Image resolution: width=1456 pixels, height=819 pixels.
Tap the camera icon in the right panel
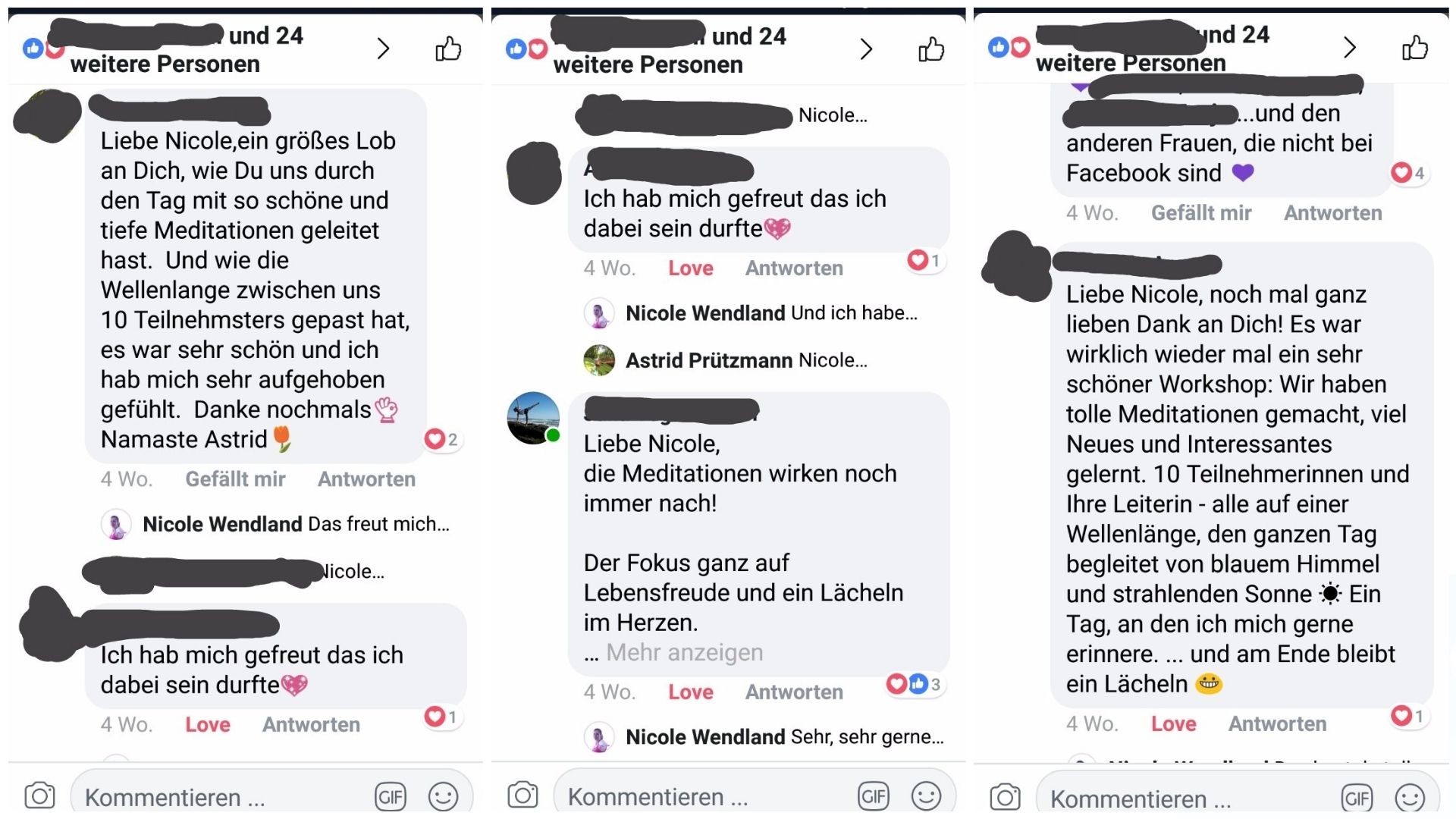[1005, 797]
